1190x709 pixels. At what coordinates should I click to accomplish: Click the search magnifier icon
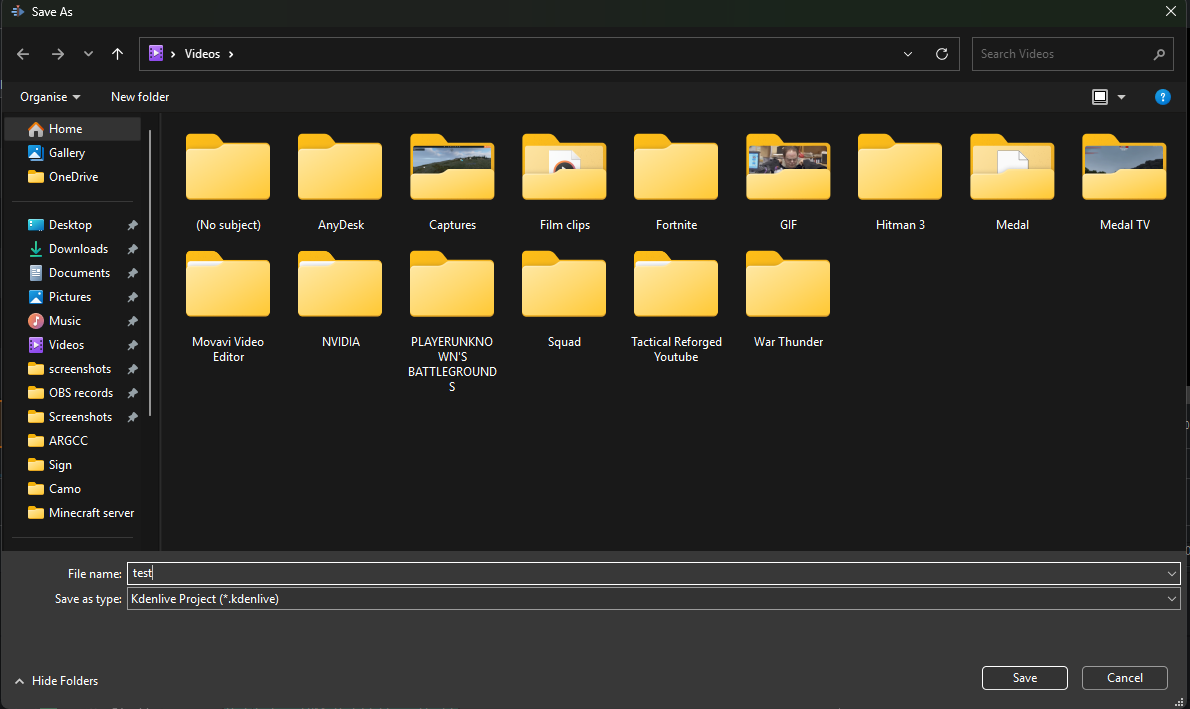[x=1159, y=54]
